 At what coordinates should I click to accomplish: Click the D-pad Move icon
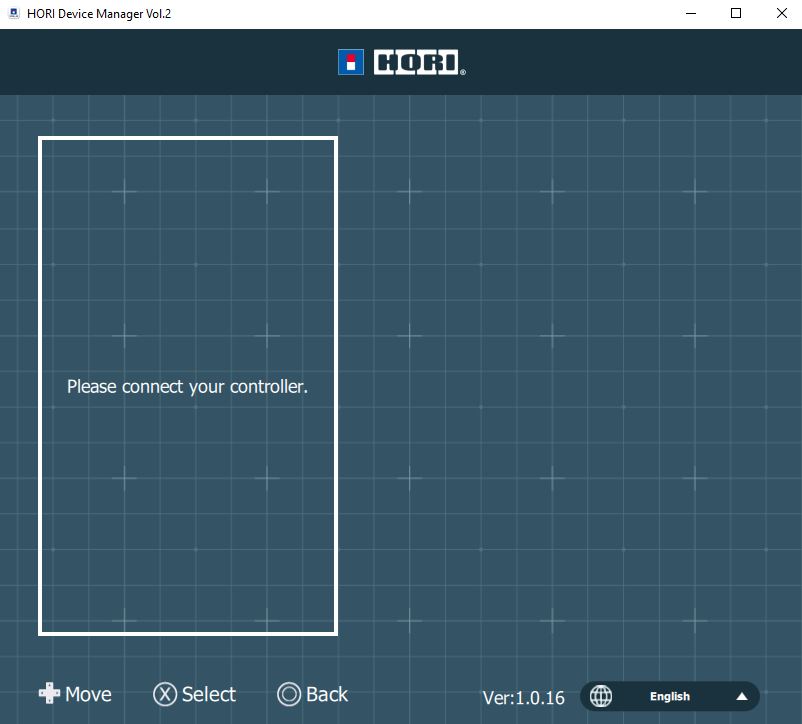click(x=49, y=694)
